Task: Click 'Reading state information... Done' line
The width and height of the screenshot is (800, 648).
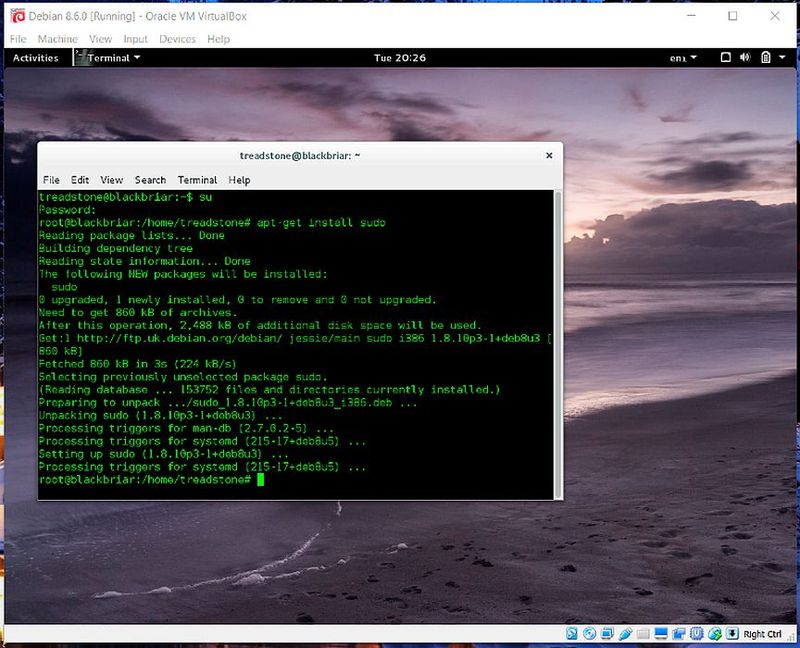Action: (x=144, y=261)
